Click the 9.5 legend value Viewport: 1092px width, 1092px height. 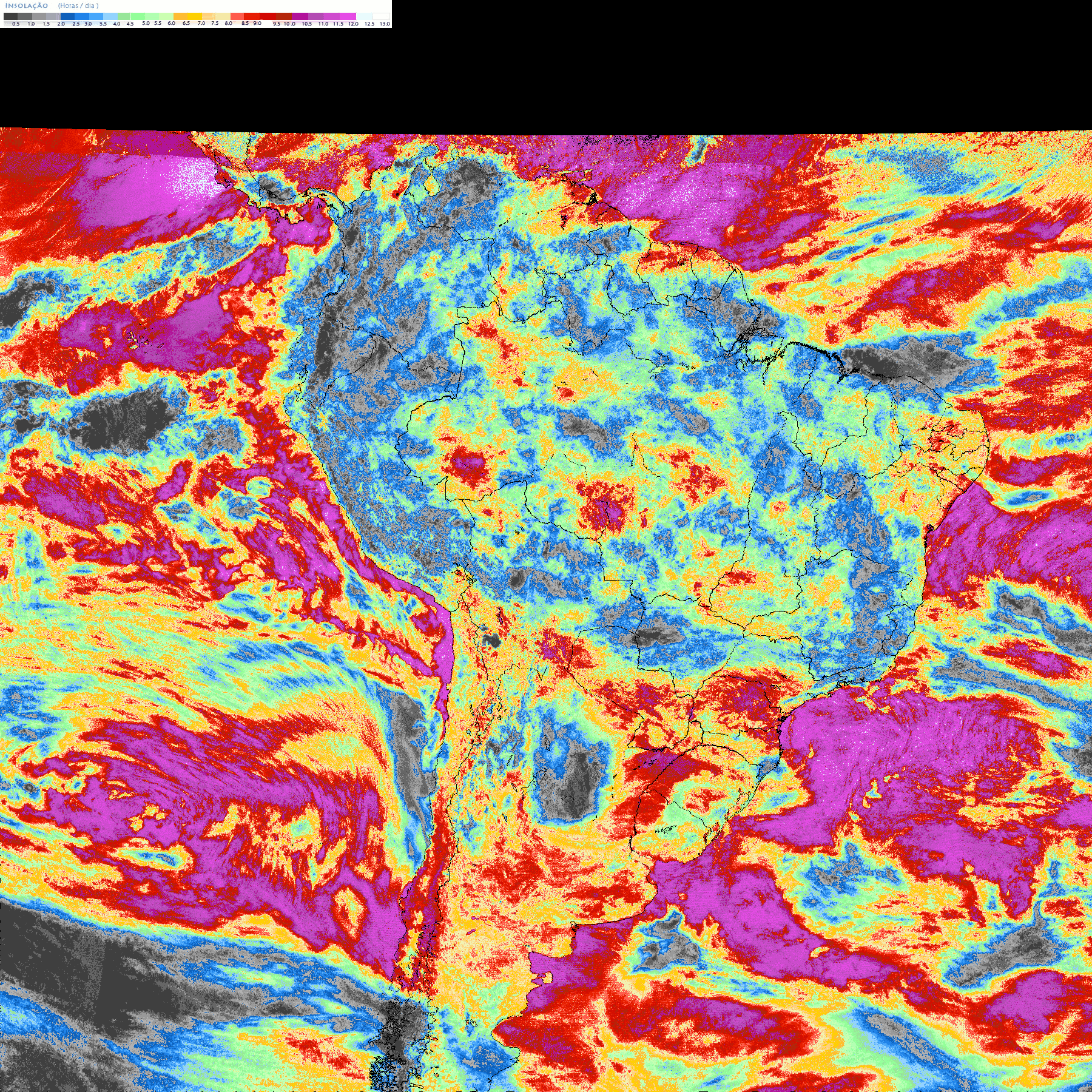click(x=277, y=24)
